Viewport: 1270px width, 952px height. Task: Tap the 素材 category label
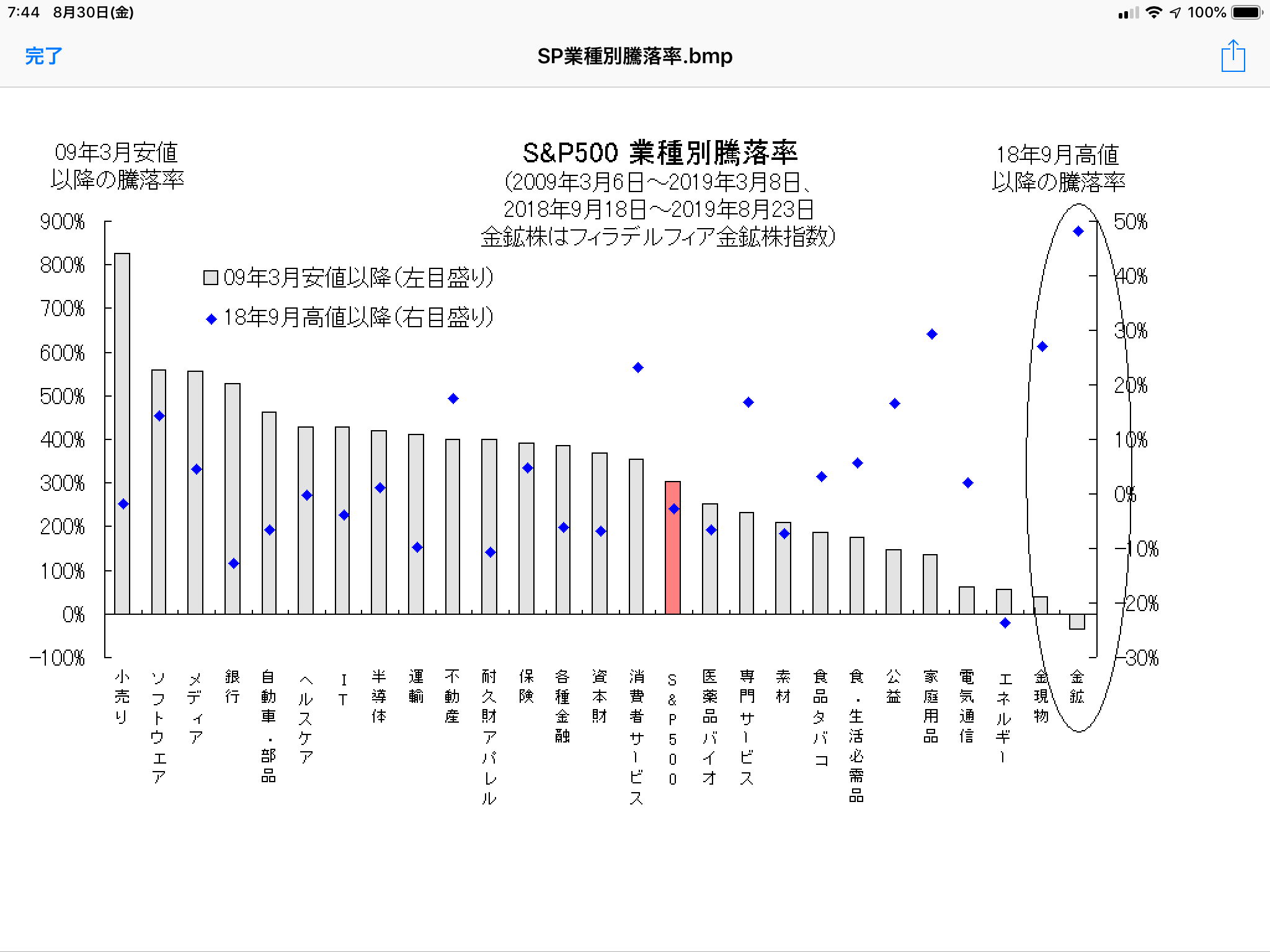[783, 687]
